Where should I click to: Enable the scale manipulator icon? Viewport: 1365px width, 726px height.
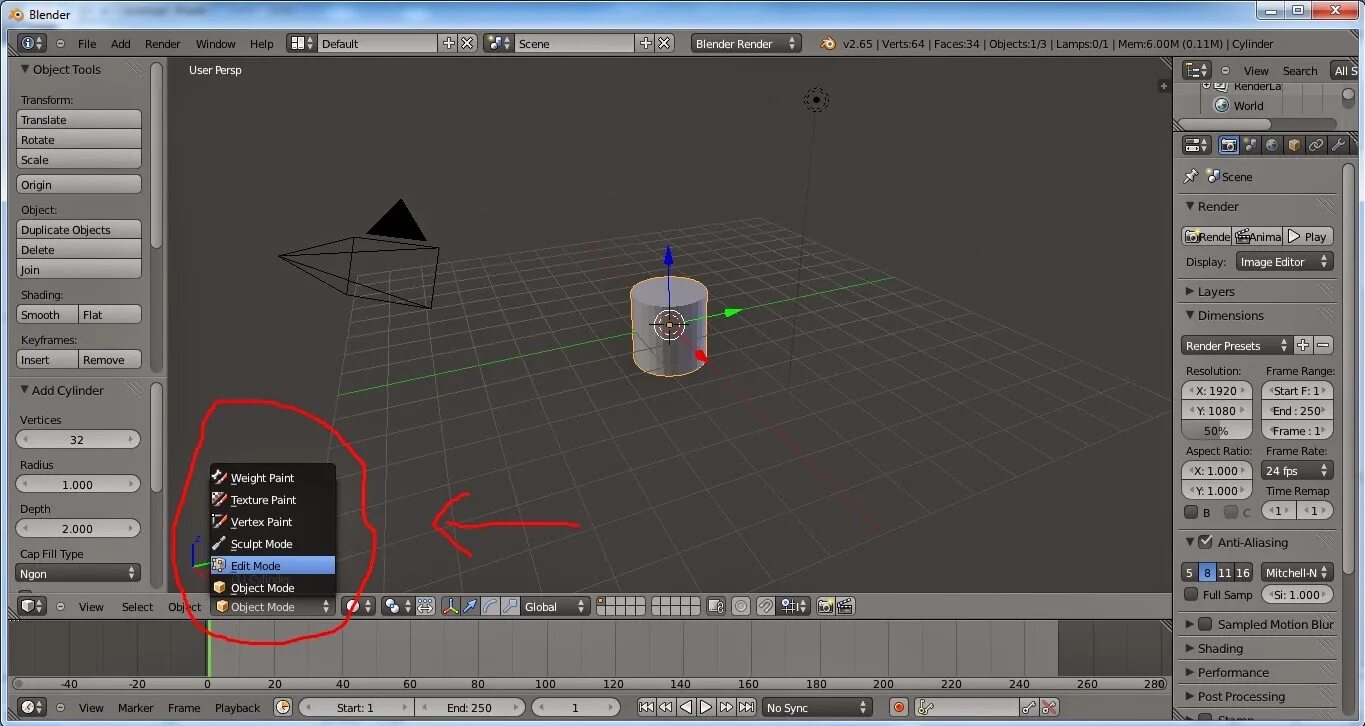[510, 606]
